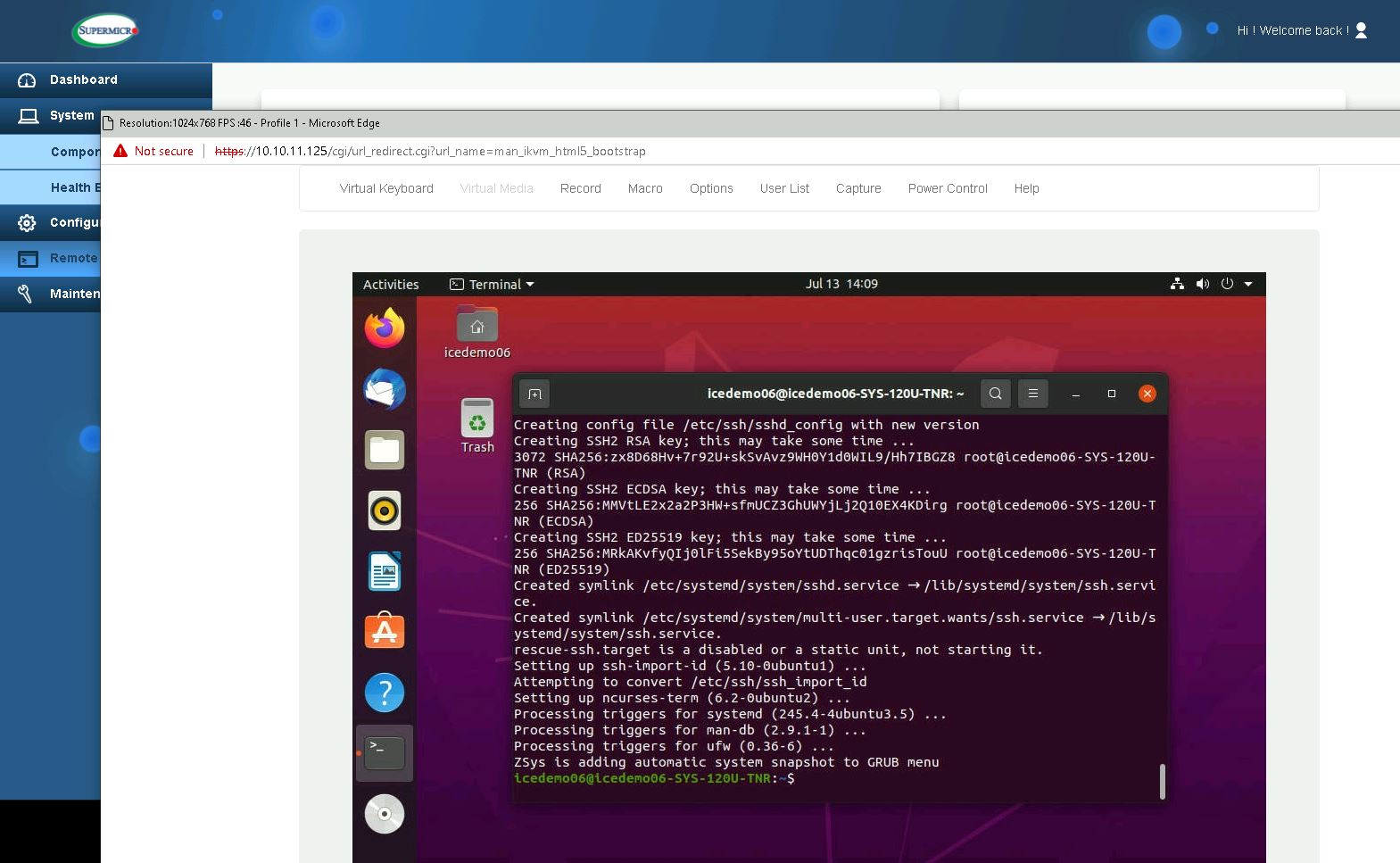Click the Help question mark dock icon
Screen dimensions: 1400x863
pos(385,693)
